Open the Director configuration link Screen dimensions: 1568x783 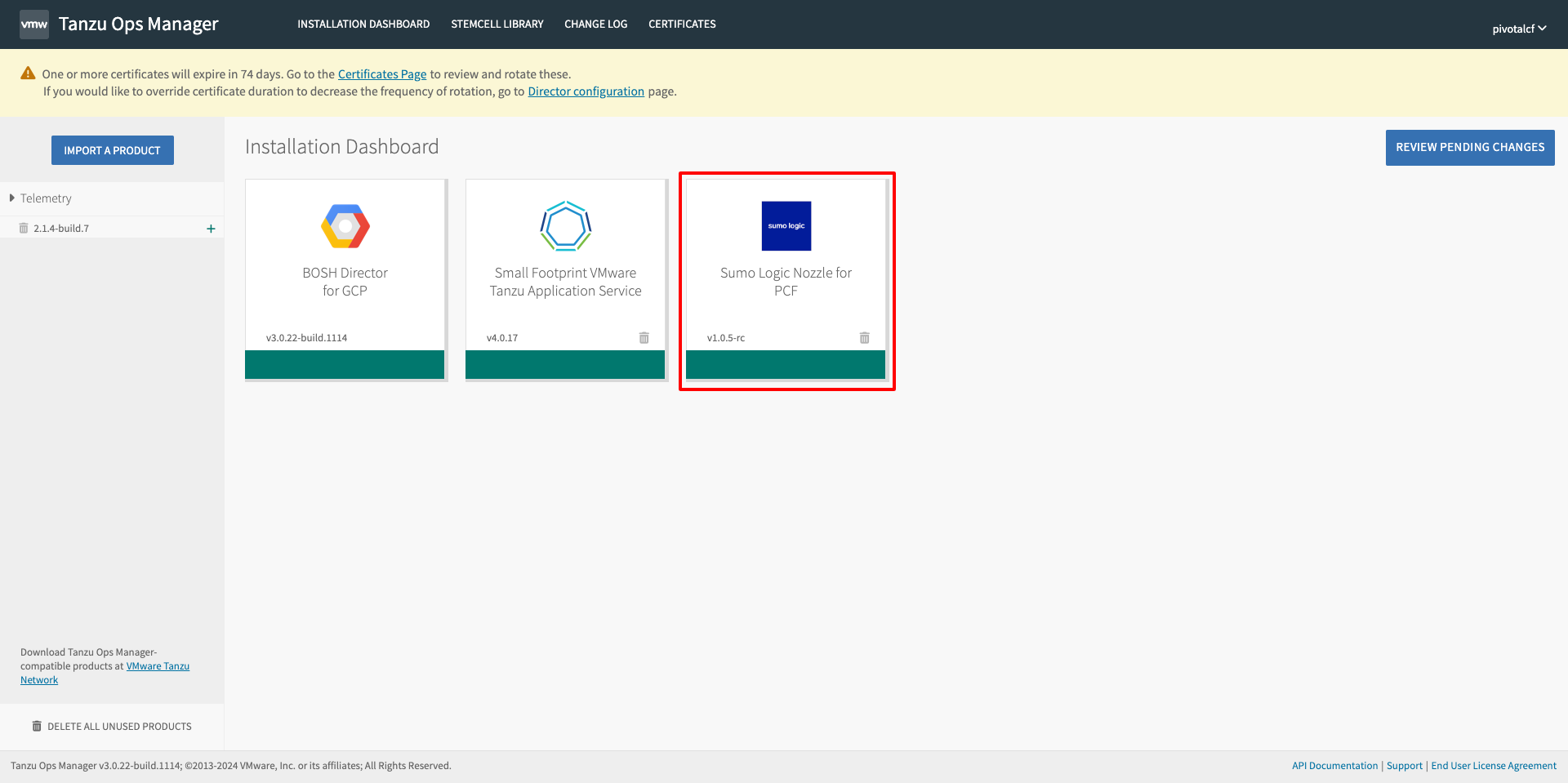[586, 91]
